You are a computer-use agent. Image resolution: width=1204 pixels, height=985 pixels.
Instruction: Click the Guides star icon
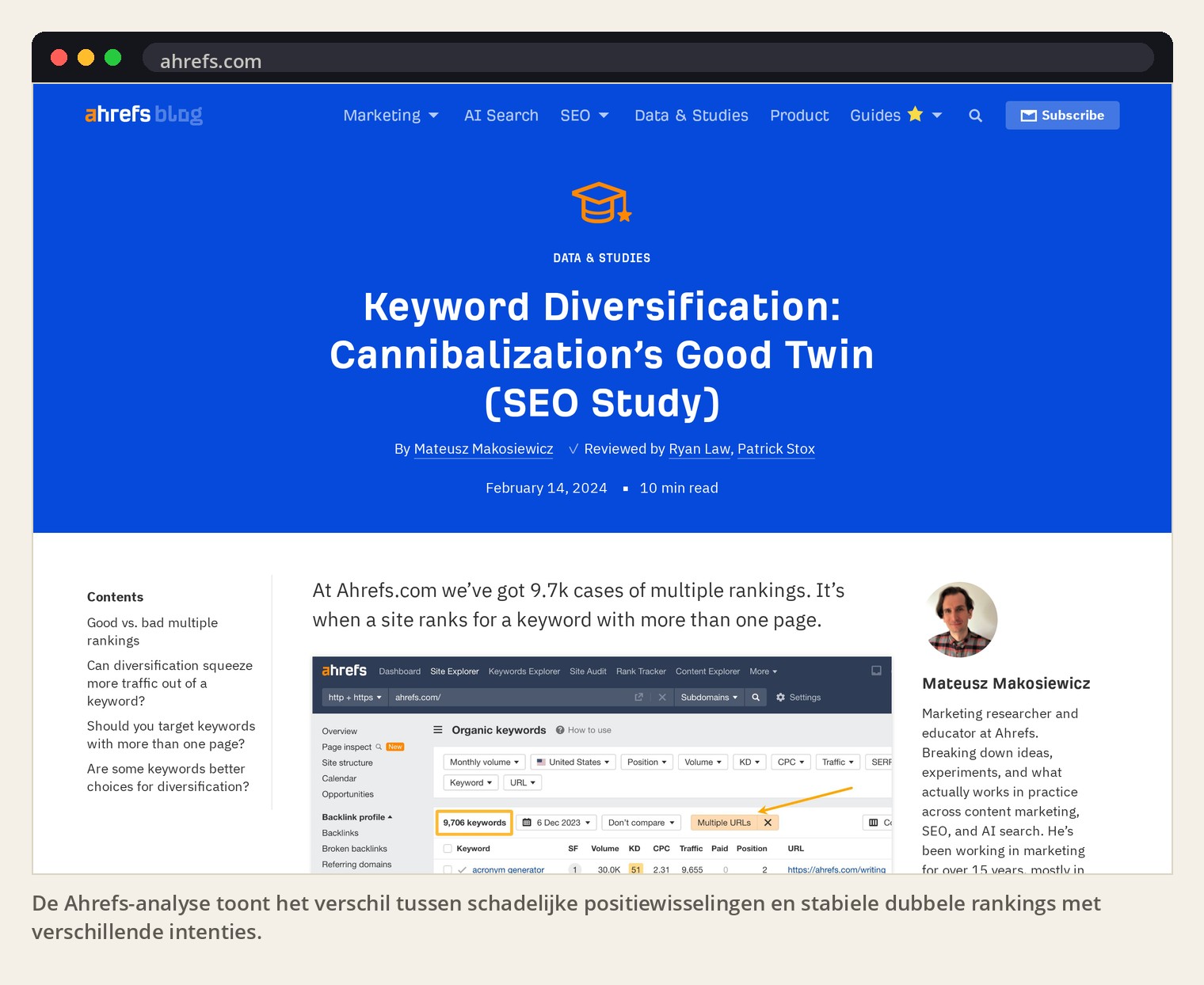pyautogui.click(x=915, y=114)
